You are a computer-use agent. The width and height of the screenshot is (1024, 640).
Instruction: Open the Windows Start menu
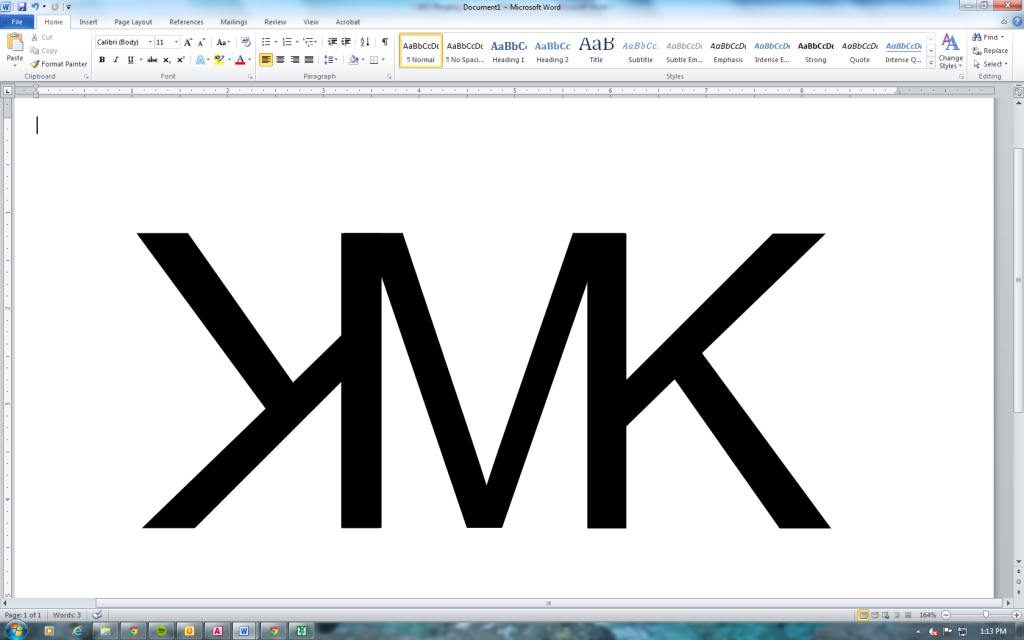[14, 630]
